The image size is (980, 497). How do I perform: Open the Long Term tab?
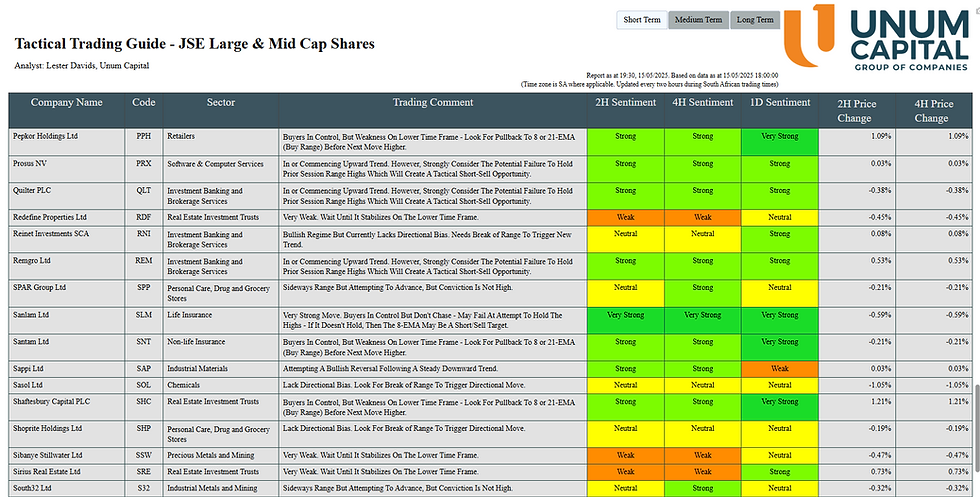coord(755,20)
